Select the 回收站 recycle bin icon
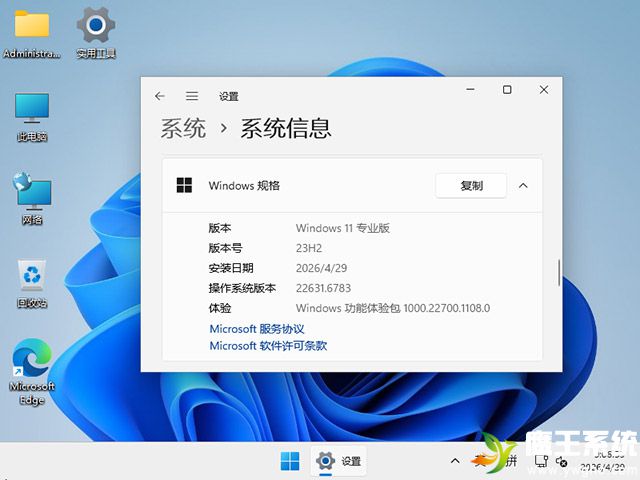 pos(32,284)
